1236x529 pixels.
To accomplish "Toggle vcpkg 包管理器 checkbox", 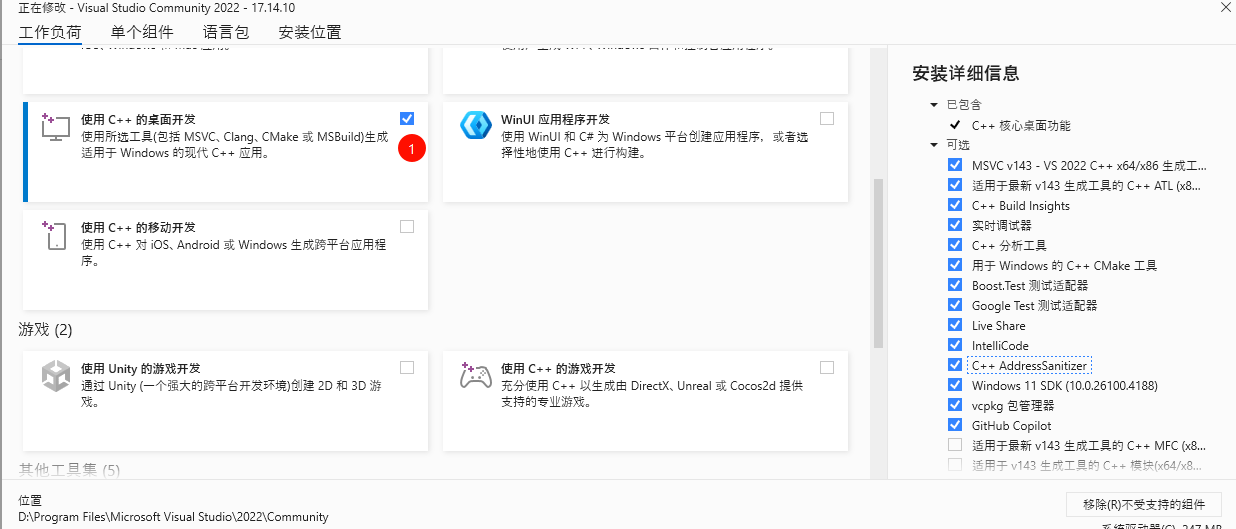I will click(955, 405).
